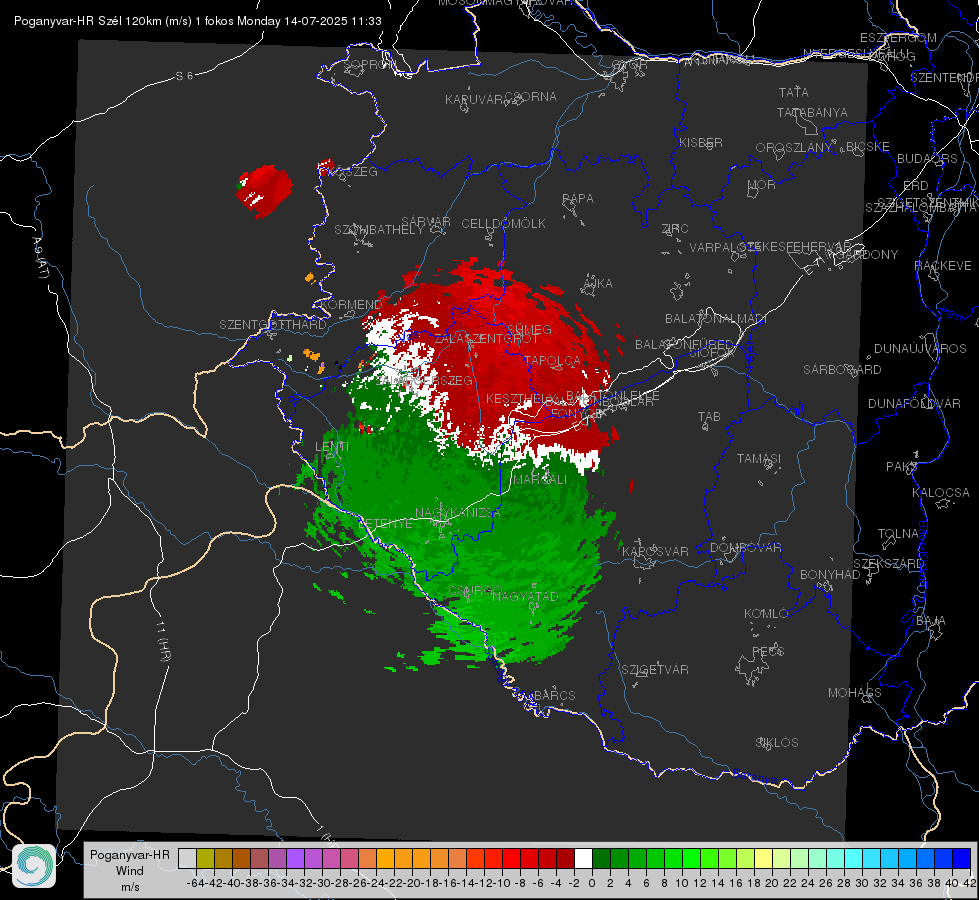Screen dimensions: 979x900
Task: Click the SZEKSZARD city label
Action: 888,564
